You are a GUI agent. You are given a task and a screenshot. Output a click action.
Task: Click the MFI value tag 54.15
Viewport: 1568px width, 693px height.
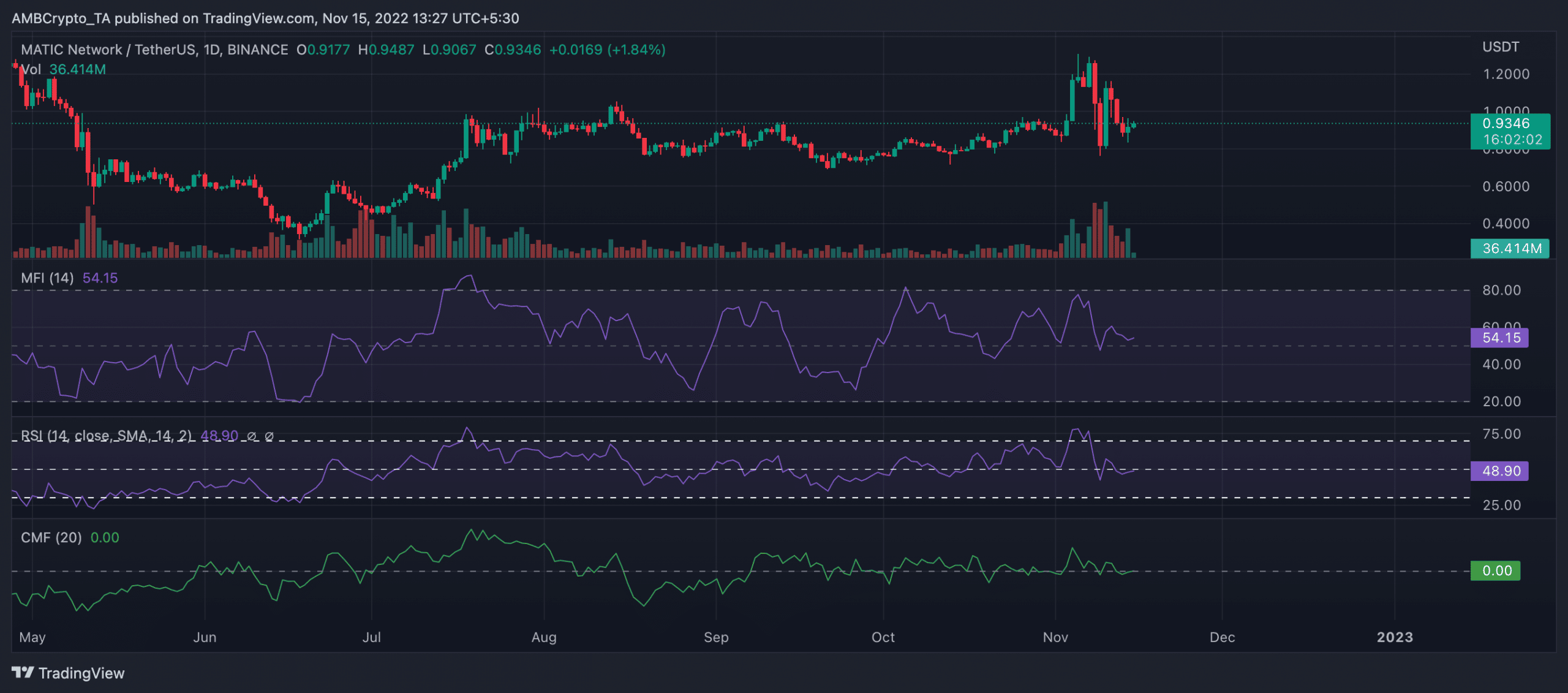click(1499, 338)
